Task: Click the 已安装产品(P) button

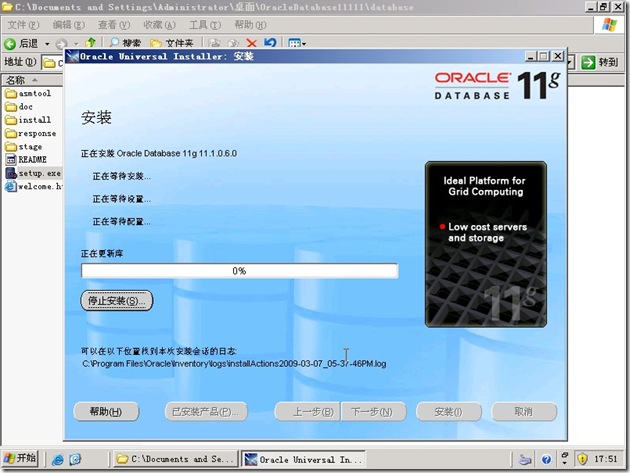Action: [x=206, y=412]
